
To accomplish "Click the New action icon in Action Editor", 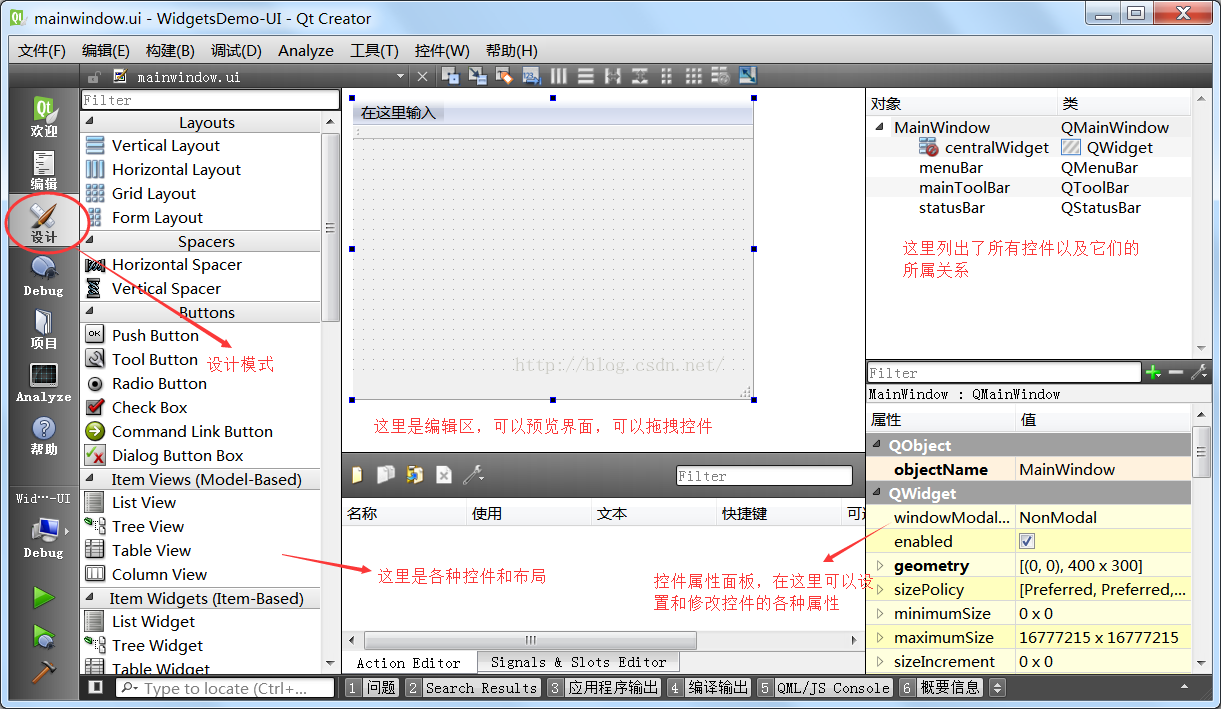I will [356, 475].
